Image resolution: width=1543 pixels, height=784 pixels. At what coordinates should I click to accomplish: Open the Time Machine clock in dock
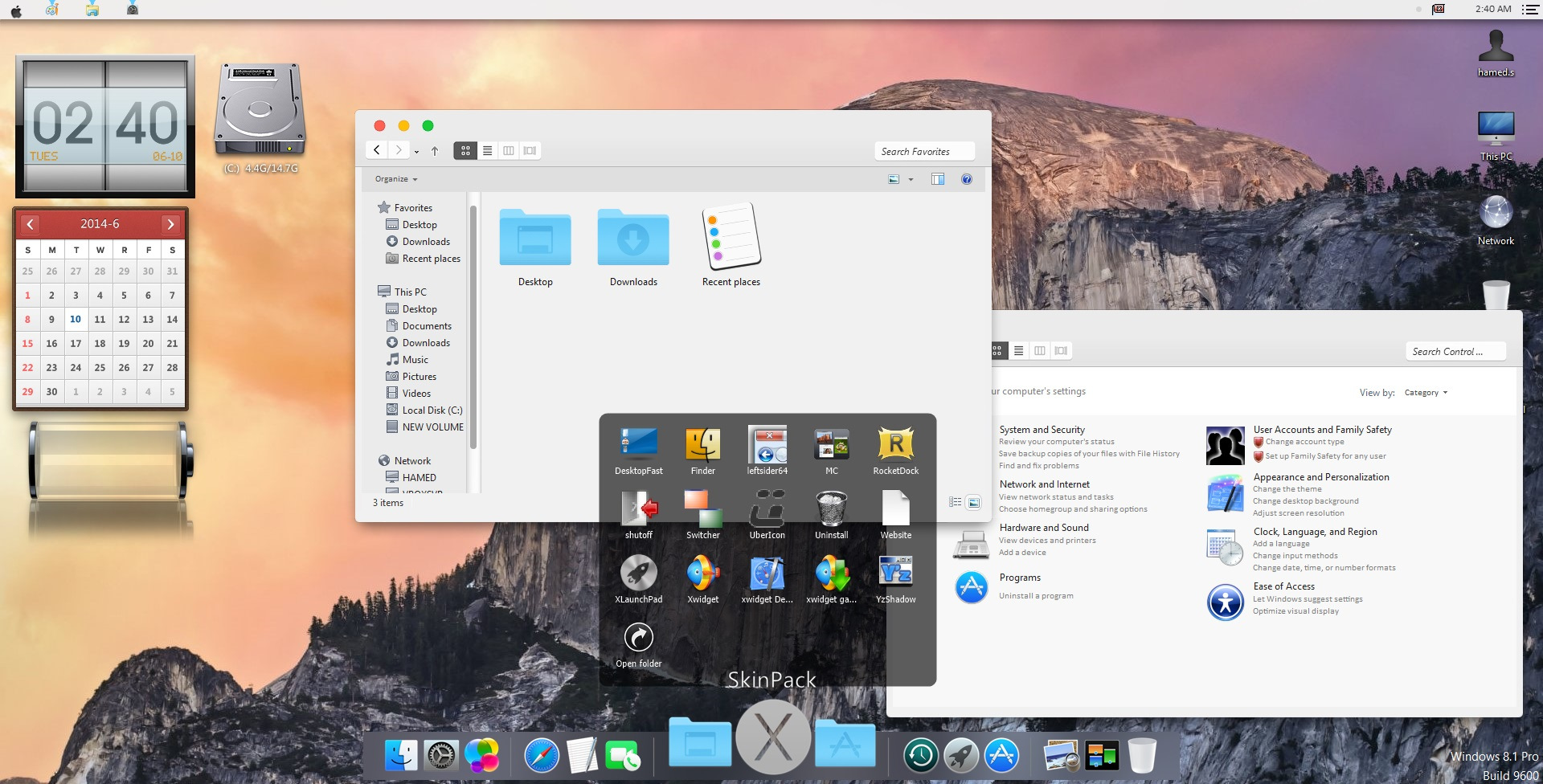tap(921, 755)
